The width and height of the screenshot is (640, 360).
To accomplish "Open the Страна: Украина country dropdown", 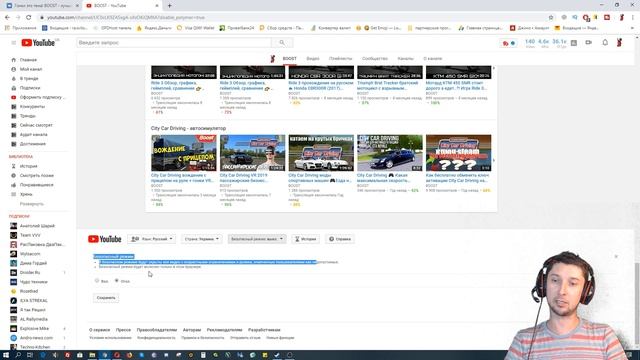I will (202, 239).
